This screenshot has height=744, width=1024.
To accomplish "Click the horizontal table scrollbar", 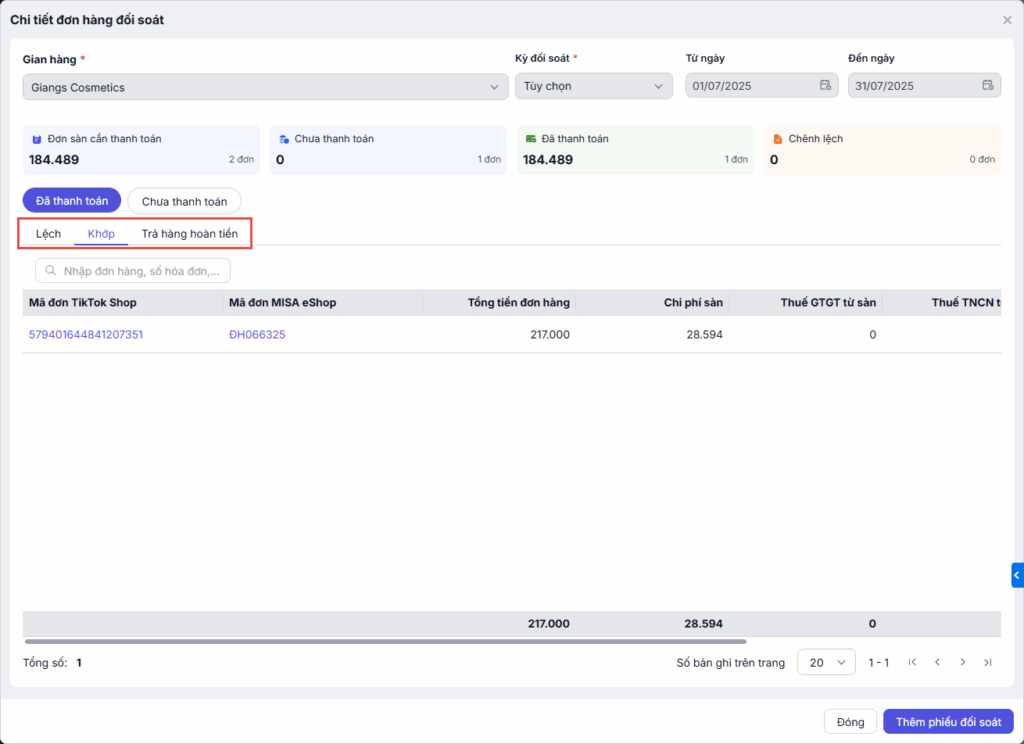I will [x=385, y=641].
